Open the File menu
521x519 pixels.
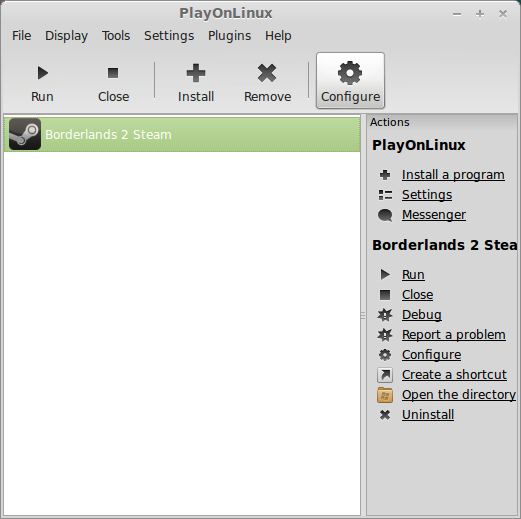pos(22,36)
